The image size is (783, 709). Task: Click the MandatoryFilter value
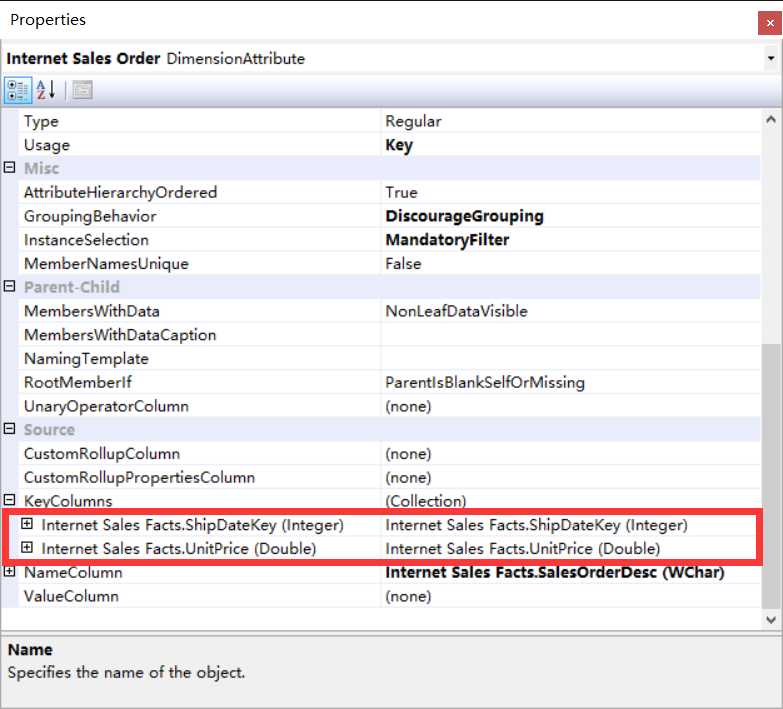[447, 240]
